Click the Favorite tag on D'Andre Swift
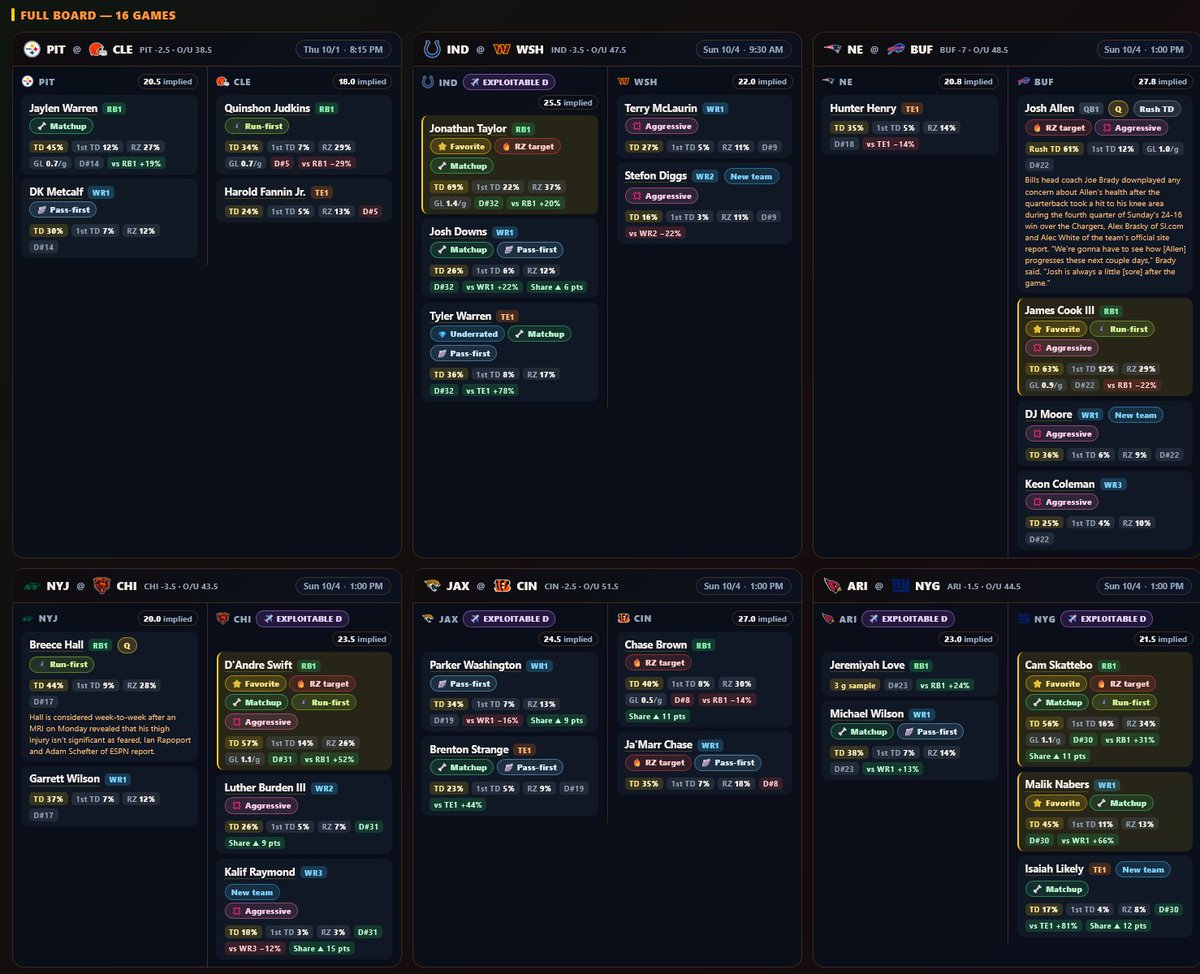This screenshot has width=1200, height=974. (255, 684)
